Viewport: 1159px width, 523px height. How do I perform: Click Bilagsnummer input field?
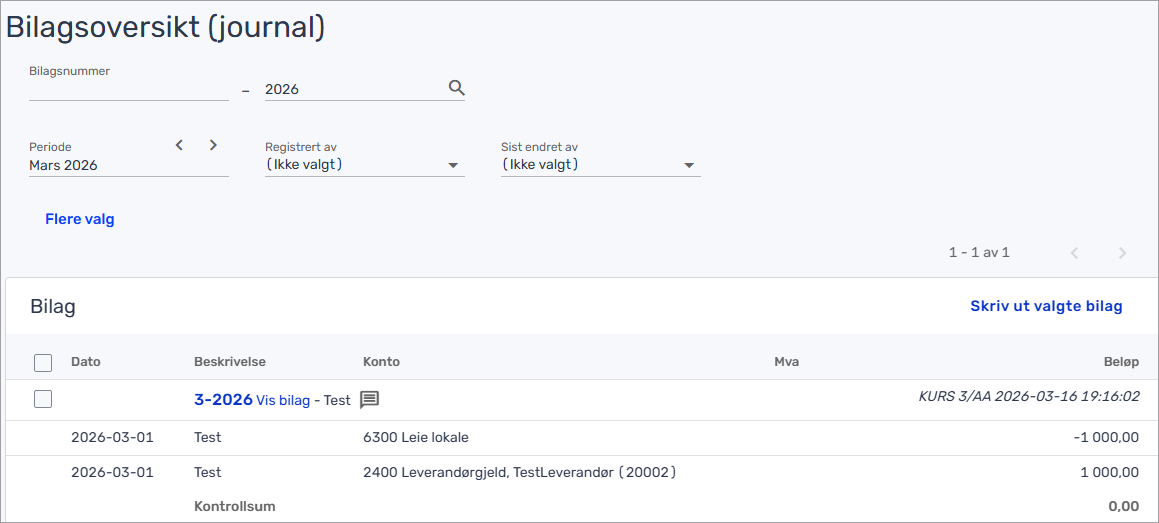pyautogui.click(x=128, y=89)
